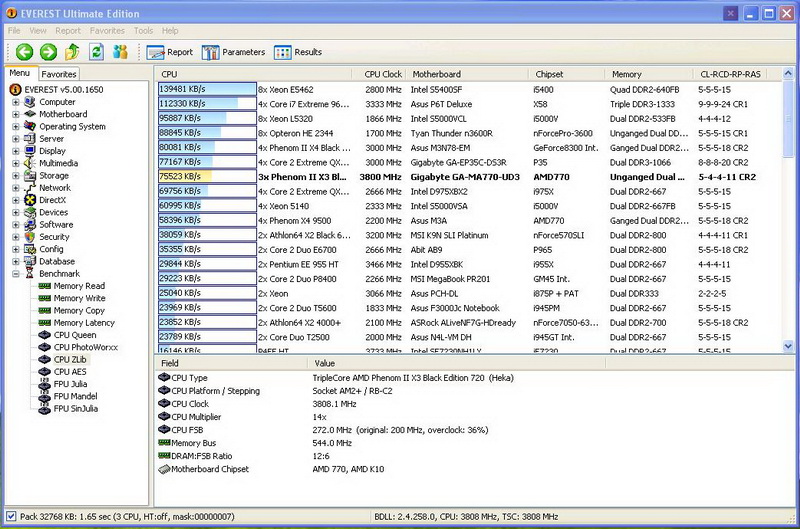Open the Report toolbar button
The width and height of the screenshot is (800, 529).
(x=169, y=52)
